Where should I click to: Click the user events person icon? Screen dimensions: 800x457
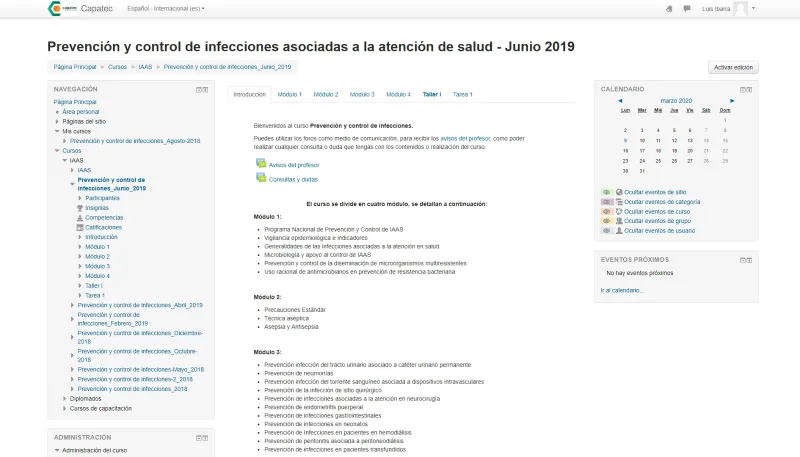(x=619, y=231)
